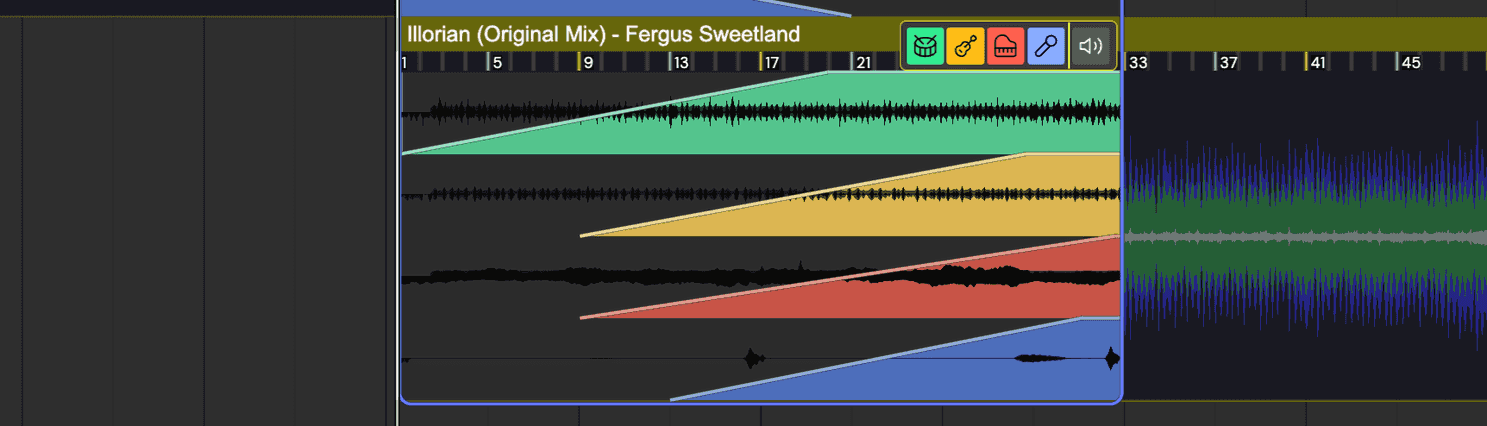Toggle the red piano stem icon

coord(1006,46)
